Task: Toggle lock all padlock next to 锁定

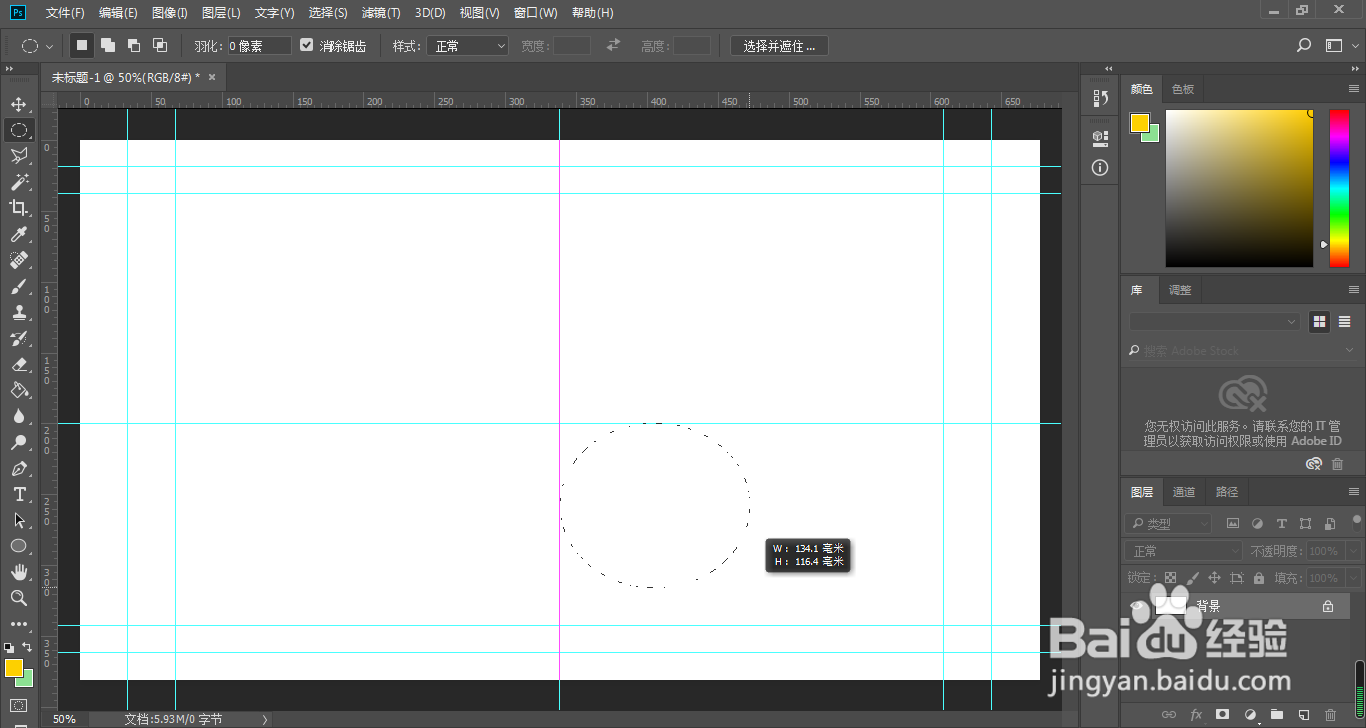Action: pyautogui.click(x=1258, y=578)
